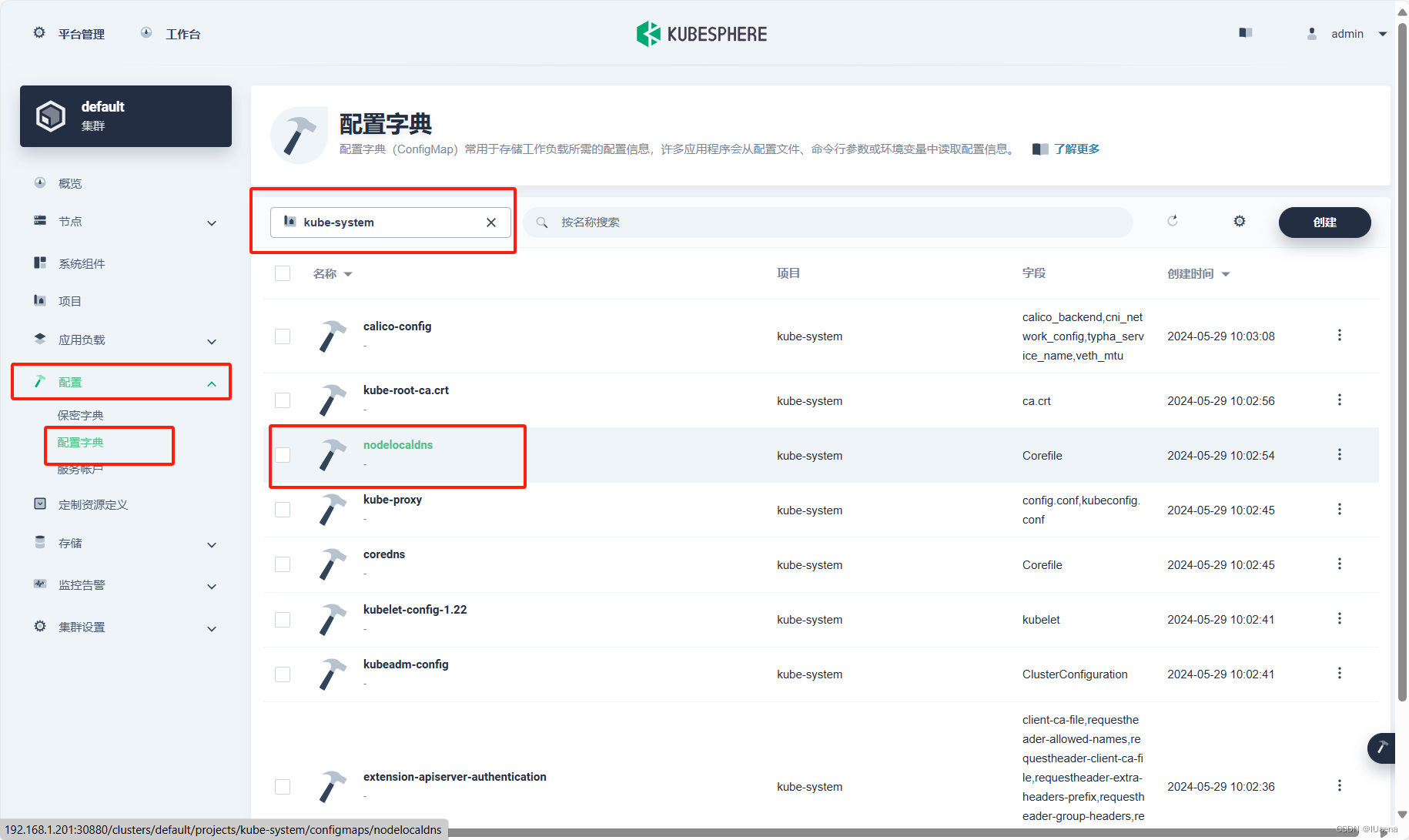Click hammer icon of coredns row
The height and width of the screenshot is (840, 1409).
click(x=332, y=564)
